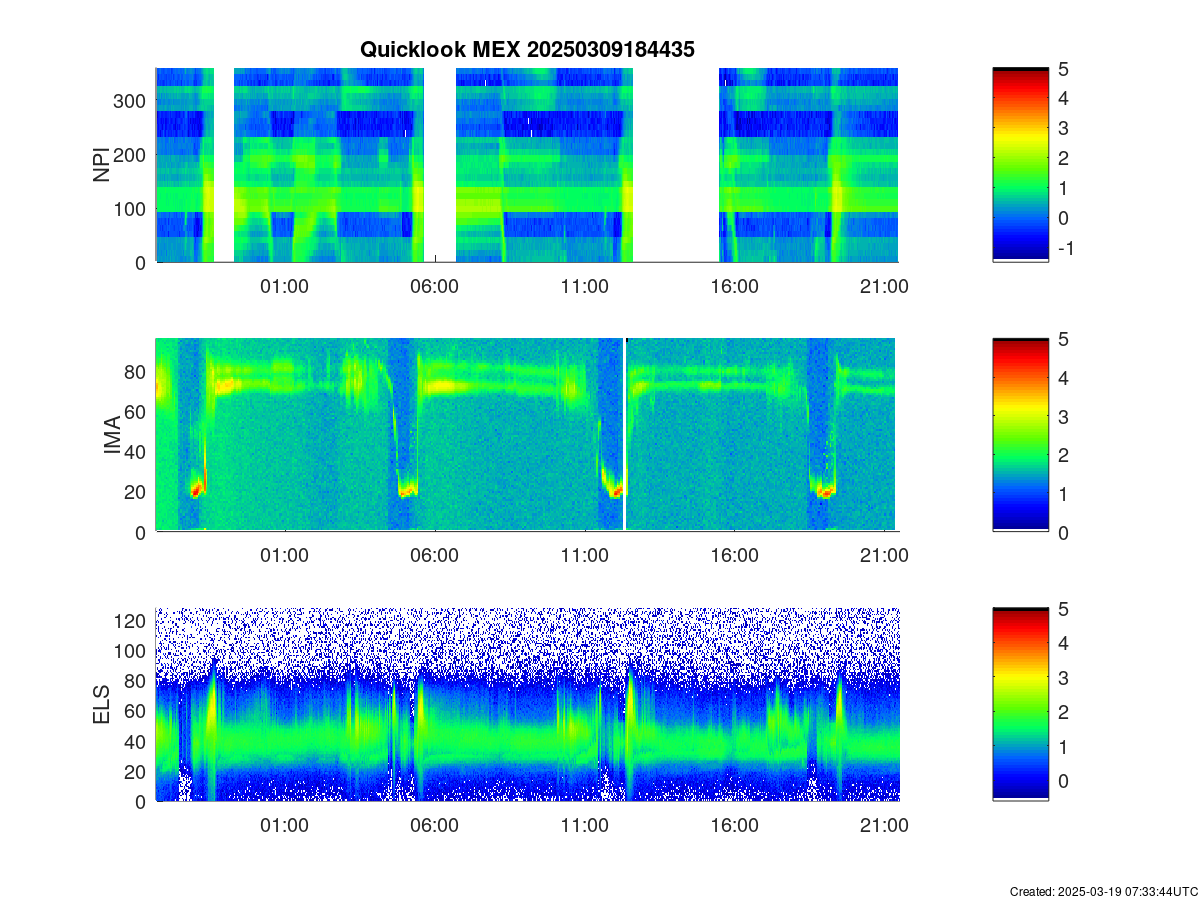Click the "16:00" time label below ELS plot
The width and height of the screenshot is (1200, 900).
click(734, 825)
